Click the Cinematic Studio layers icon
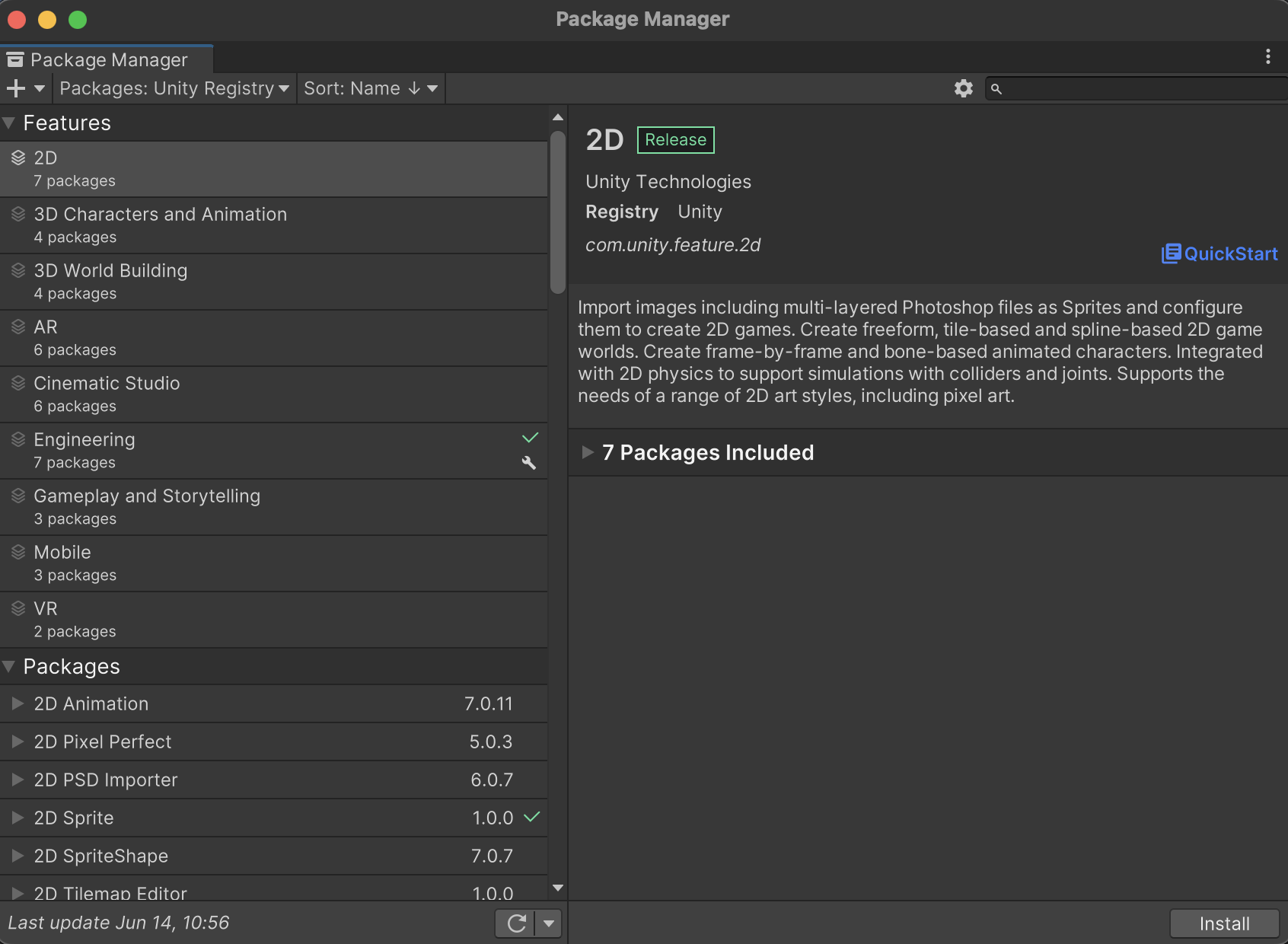Image resolution: width=1288 pixels, height=944 pixels. click(18, 383)
